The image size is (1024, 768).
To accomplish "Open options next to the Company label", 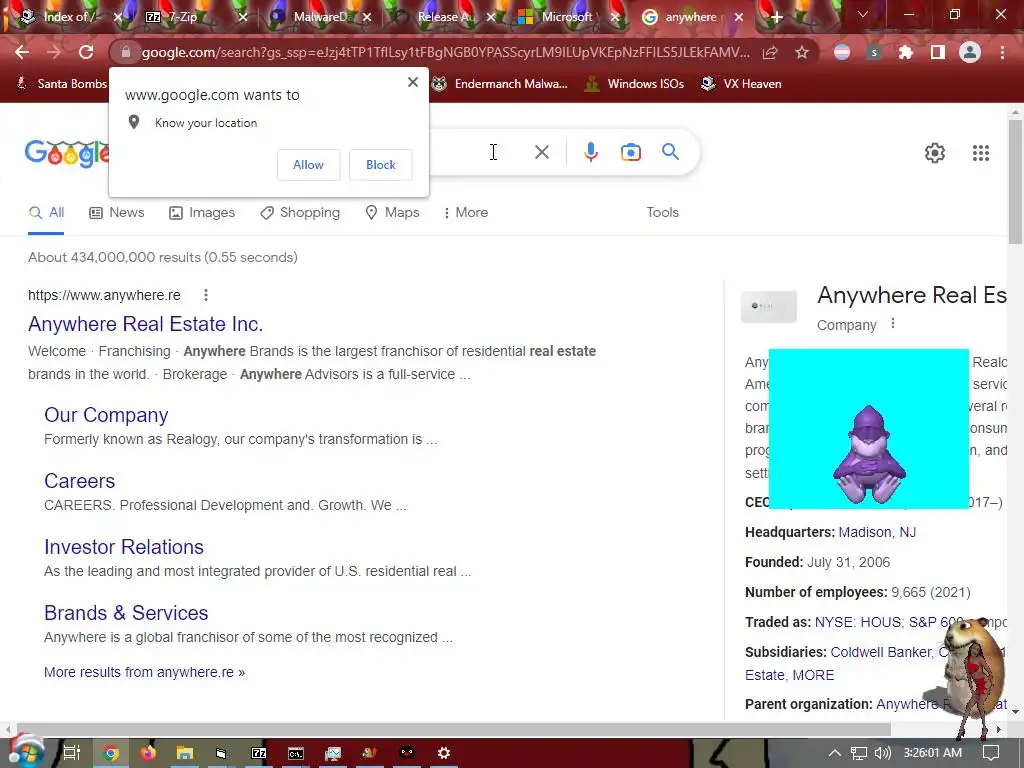I will click(x=893, y=323).
